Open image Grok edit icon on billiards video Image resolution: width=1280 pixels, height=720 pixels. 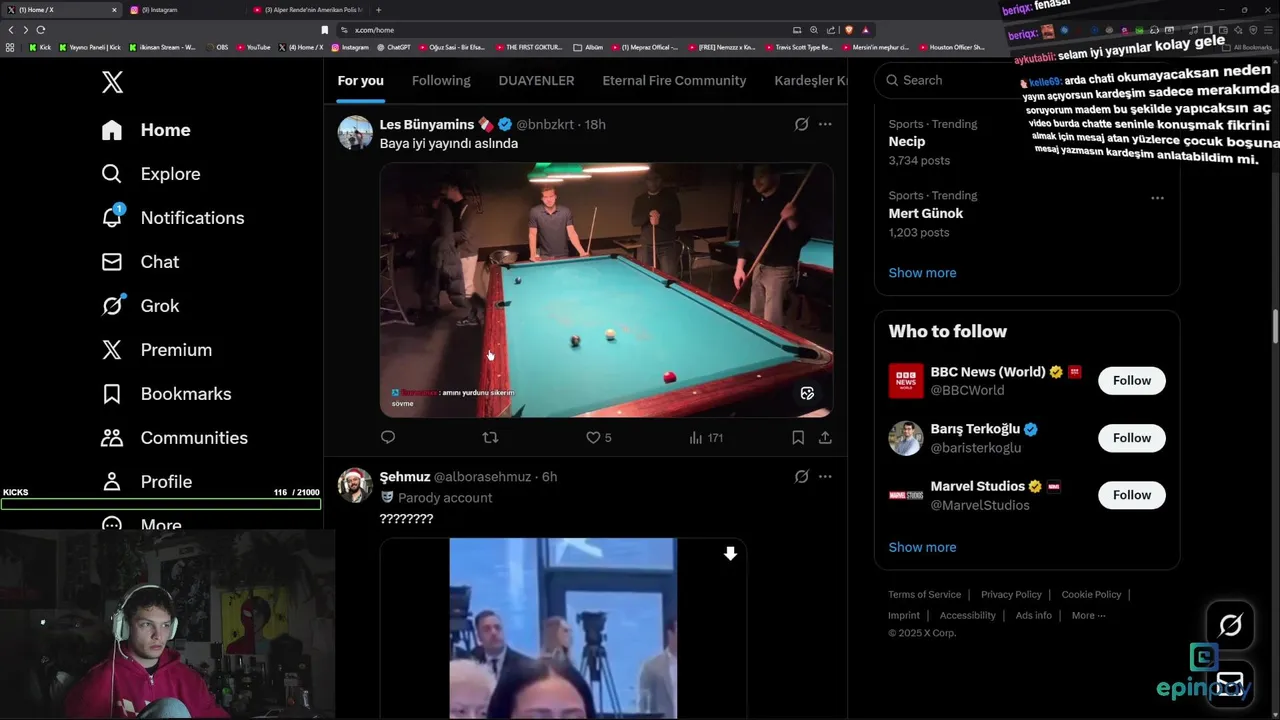[807, 393]
